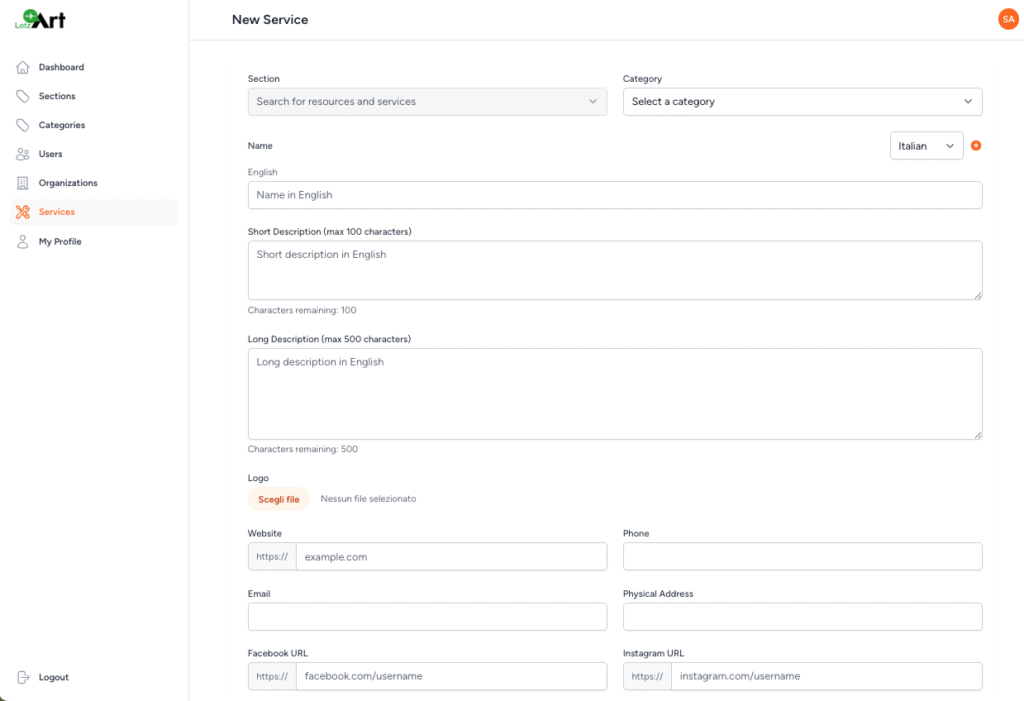Click the Long Description text area
This screenshot has width=1024, height=701.
pos(614,393)
